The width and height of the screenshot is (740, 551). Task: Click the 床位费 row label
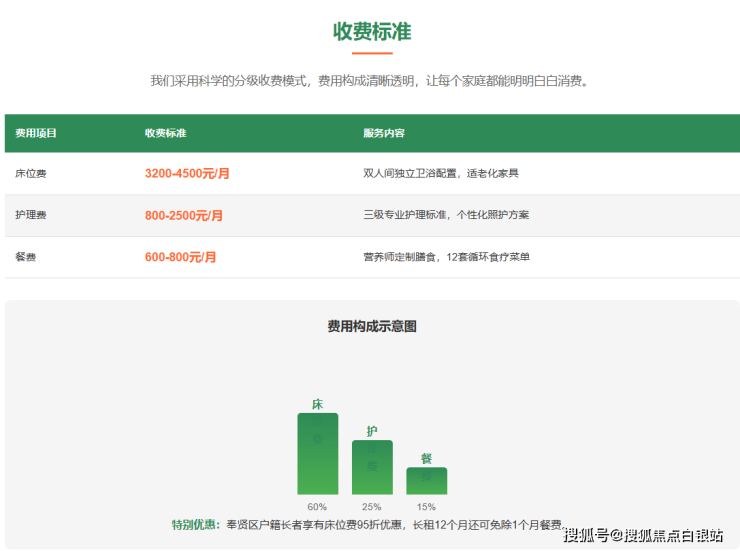point(30,174)
